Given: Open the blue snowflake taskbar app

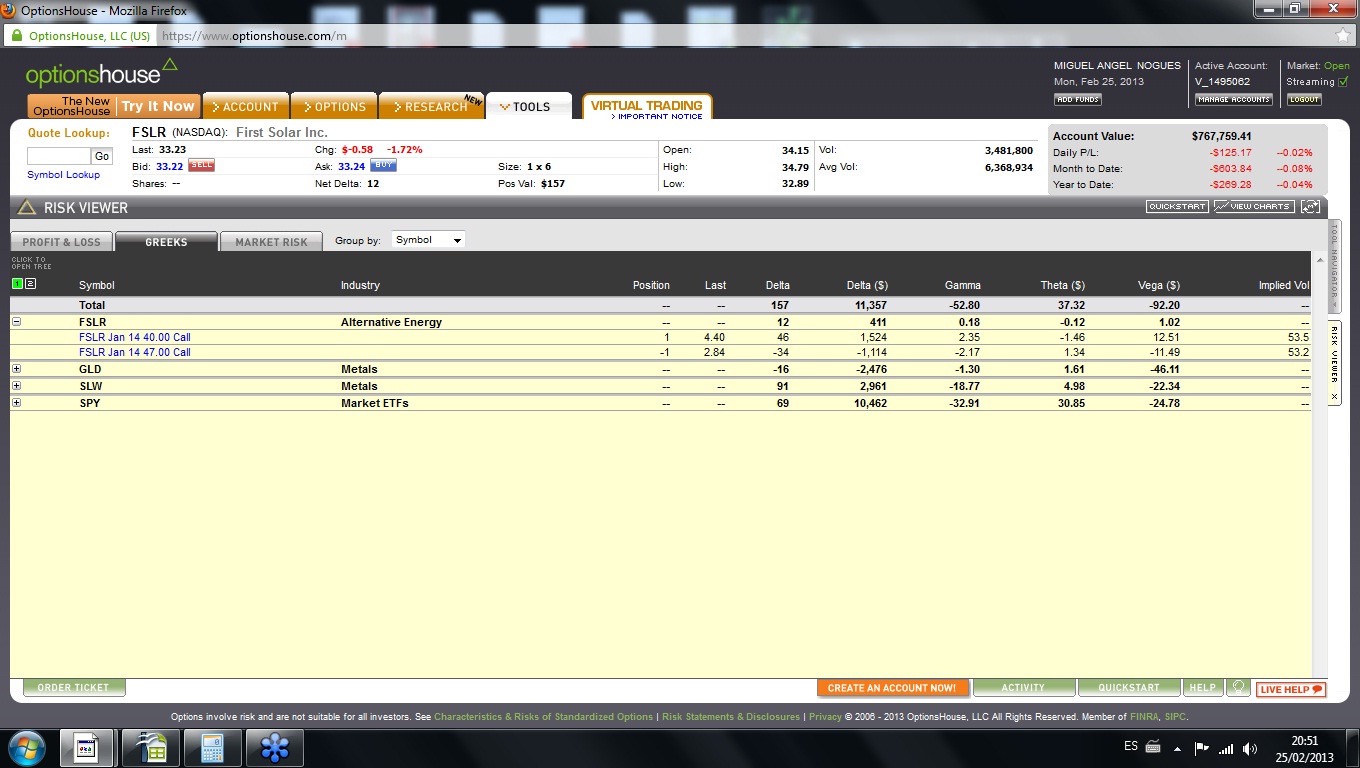Looking at the screenshot, I should tap(274, 747).
